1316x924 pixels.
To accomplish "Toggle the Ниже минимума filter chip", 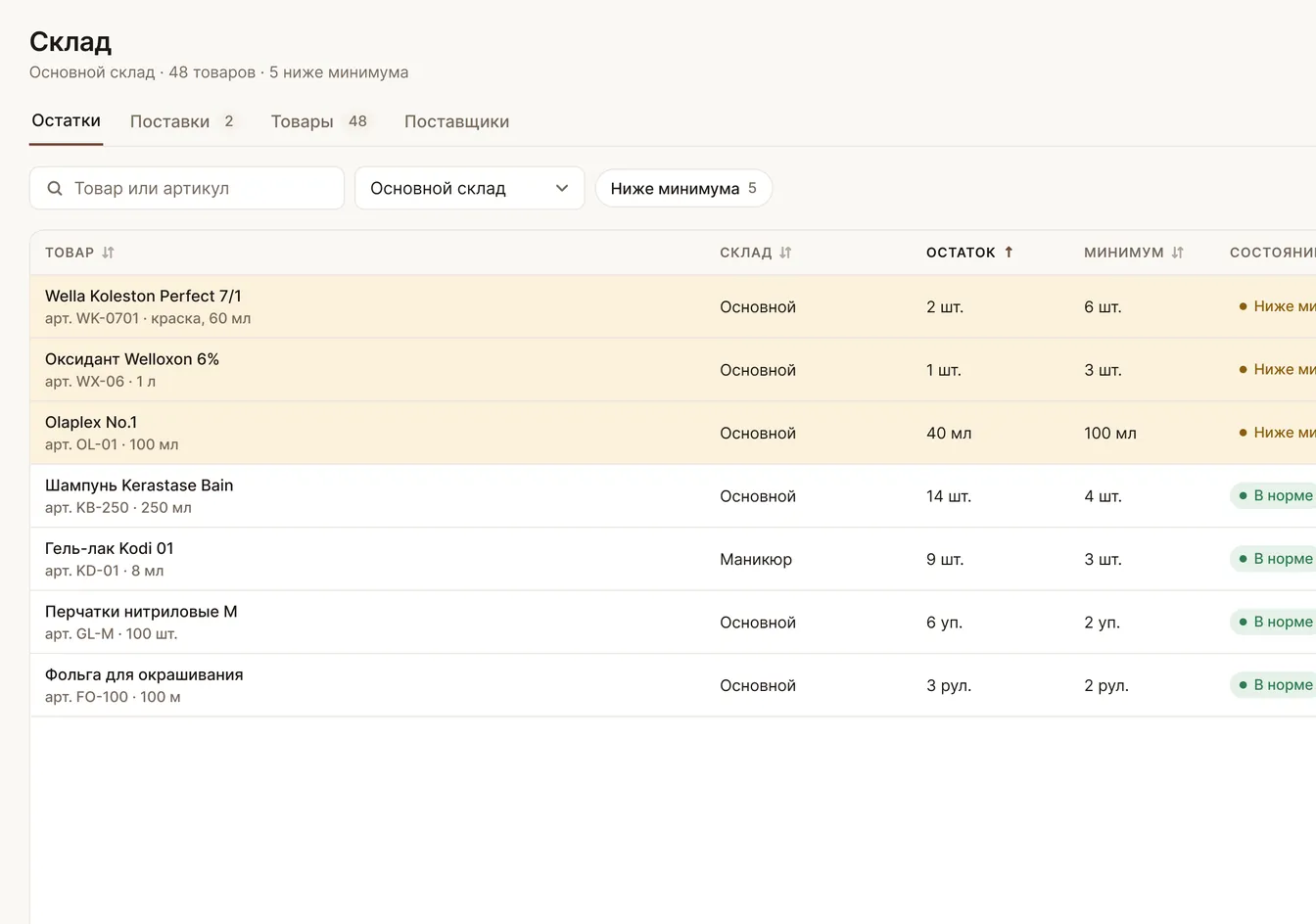I will (x=683, y=188).
